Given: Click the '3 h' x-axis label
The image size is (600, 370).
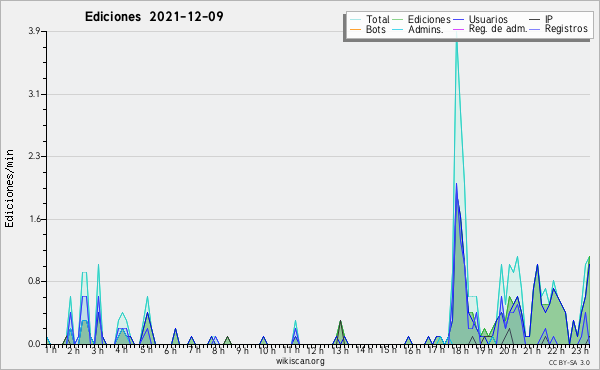Looking at the screenshot, I should [98, 350].
